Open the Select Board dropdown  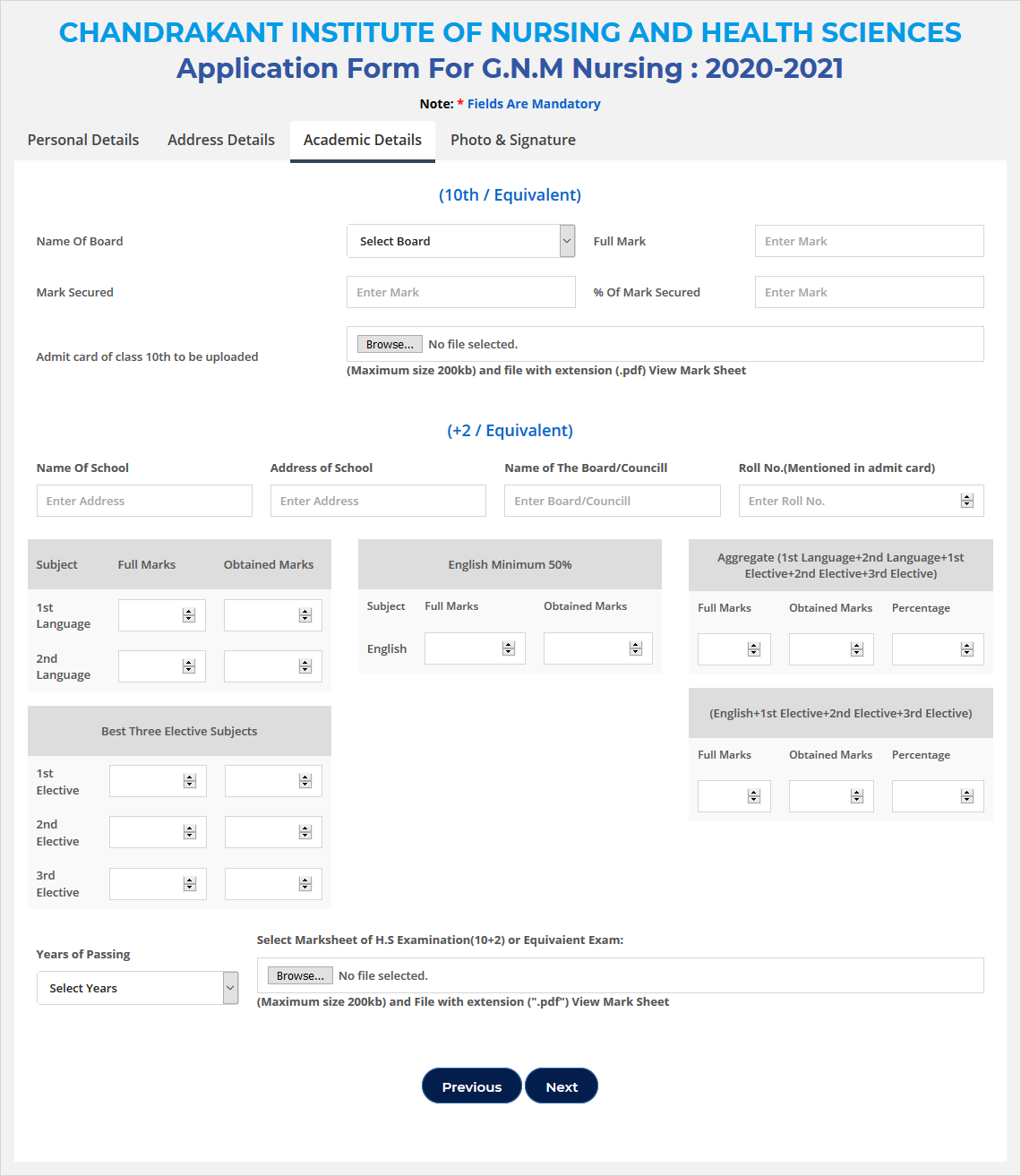pos(461,241)
